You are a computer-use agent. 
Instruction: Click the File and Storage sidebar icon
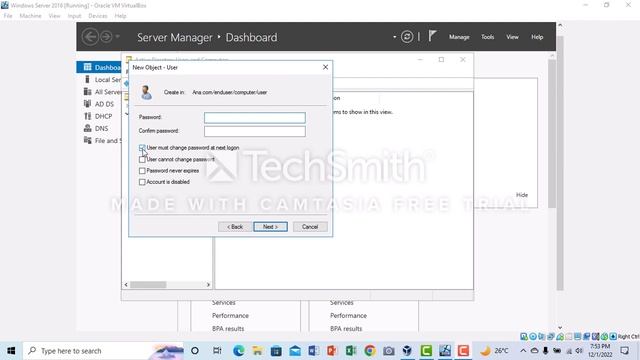87,140
